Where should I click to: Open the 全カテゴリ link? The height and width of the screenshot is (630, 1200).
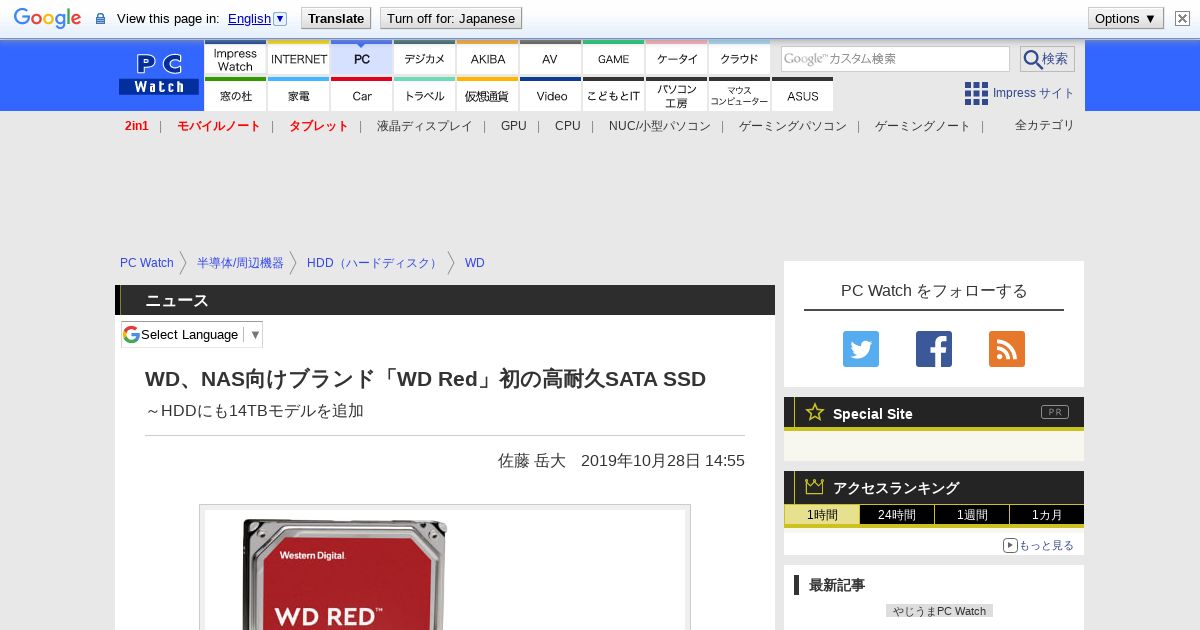(1045, 125)
